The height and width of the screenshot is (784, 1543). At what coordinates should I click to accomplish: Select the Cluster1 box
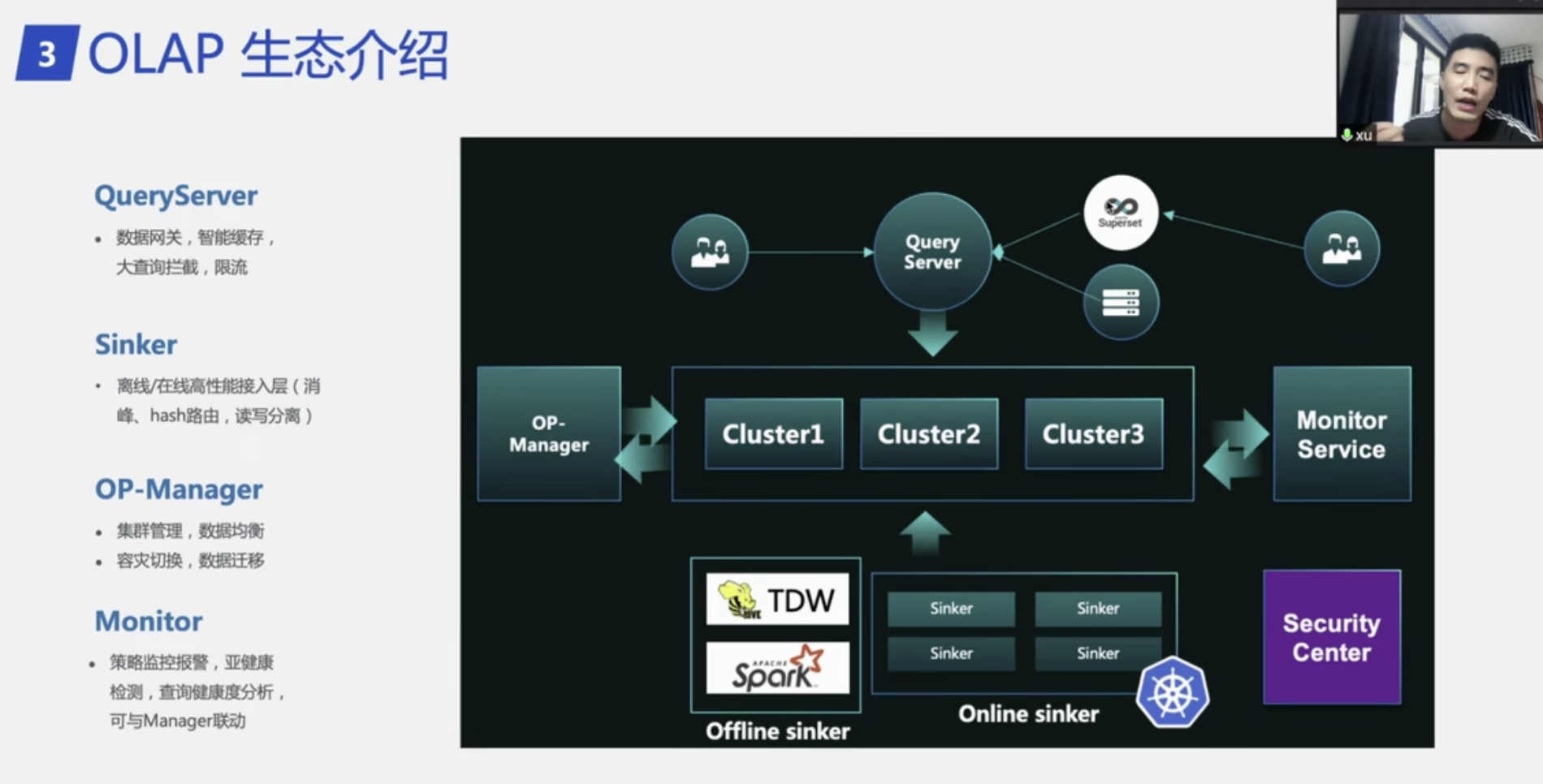point(773,434)
